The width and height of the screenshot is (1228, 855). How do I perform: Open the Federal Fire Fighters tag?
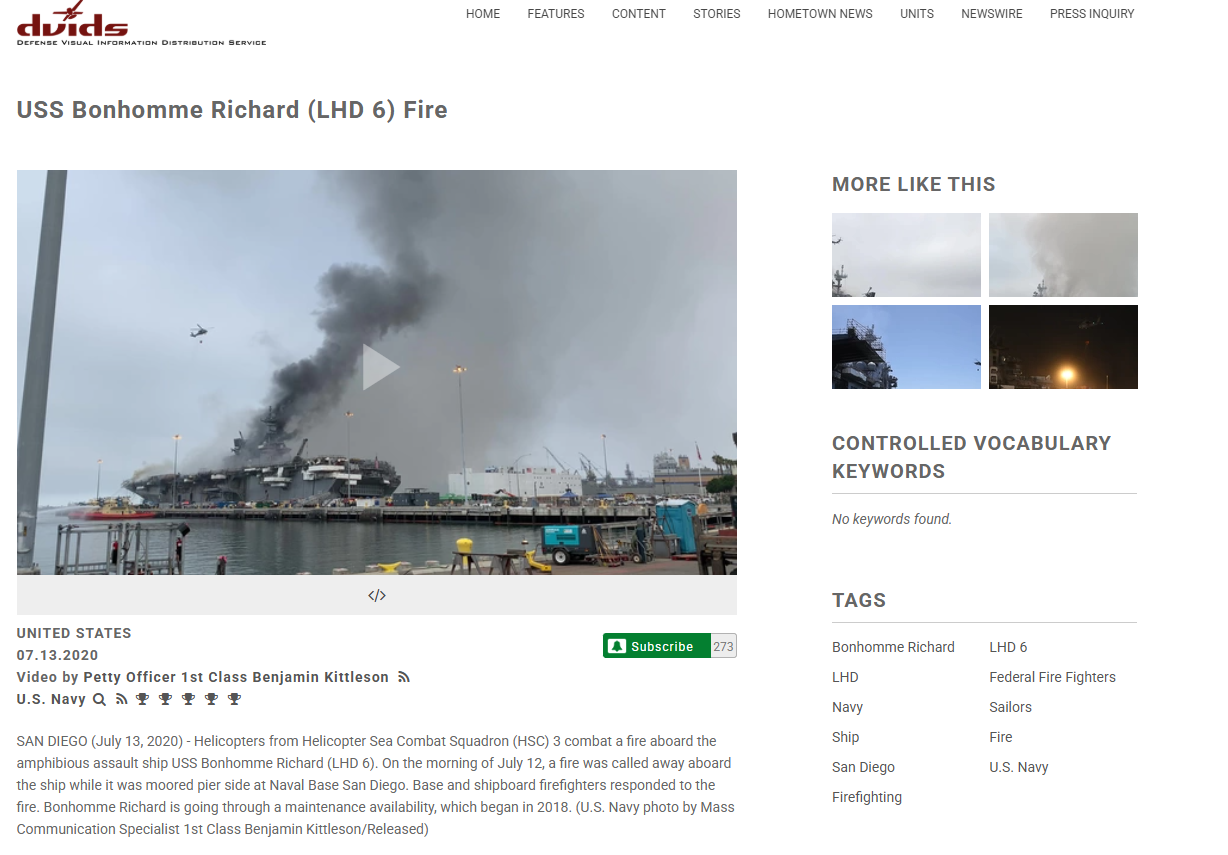click(1052, 677)
